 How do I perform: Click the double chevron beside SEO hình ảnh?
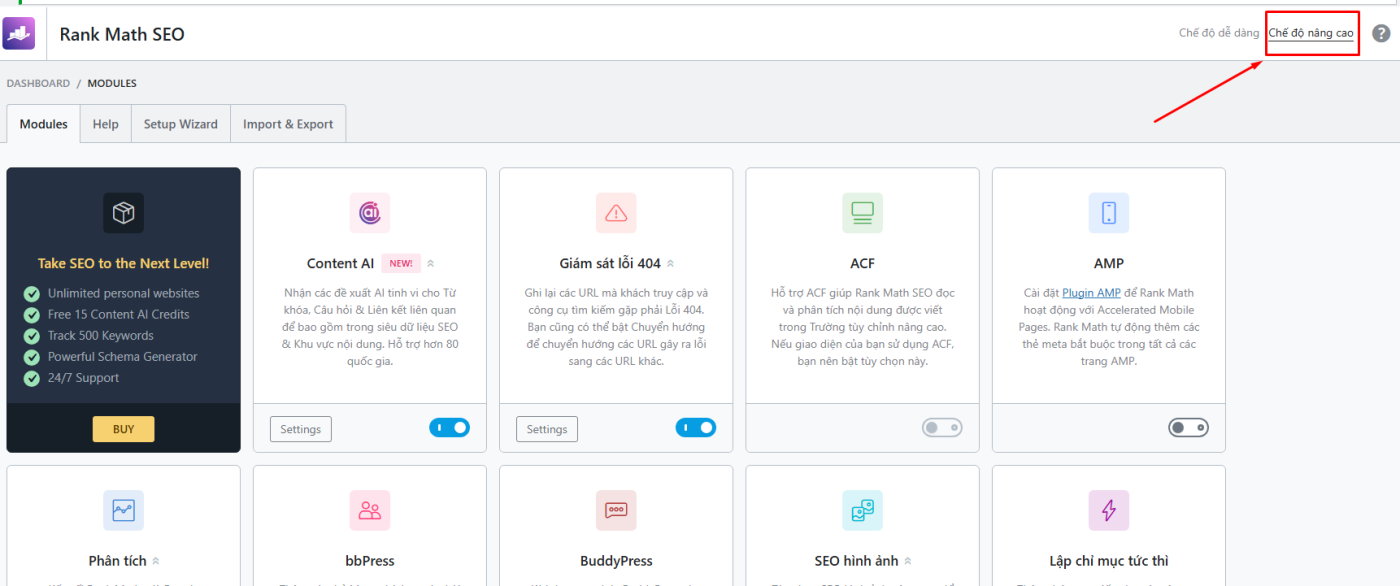(x=908, y=561)
